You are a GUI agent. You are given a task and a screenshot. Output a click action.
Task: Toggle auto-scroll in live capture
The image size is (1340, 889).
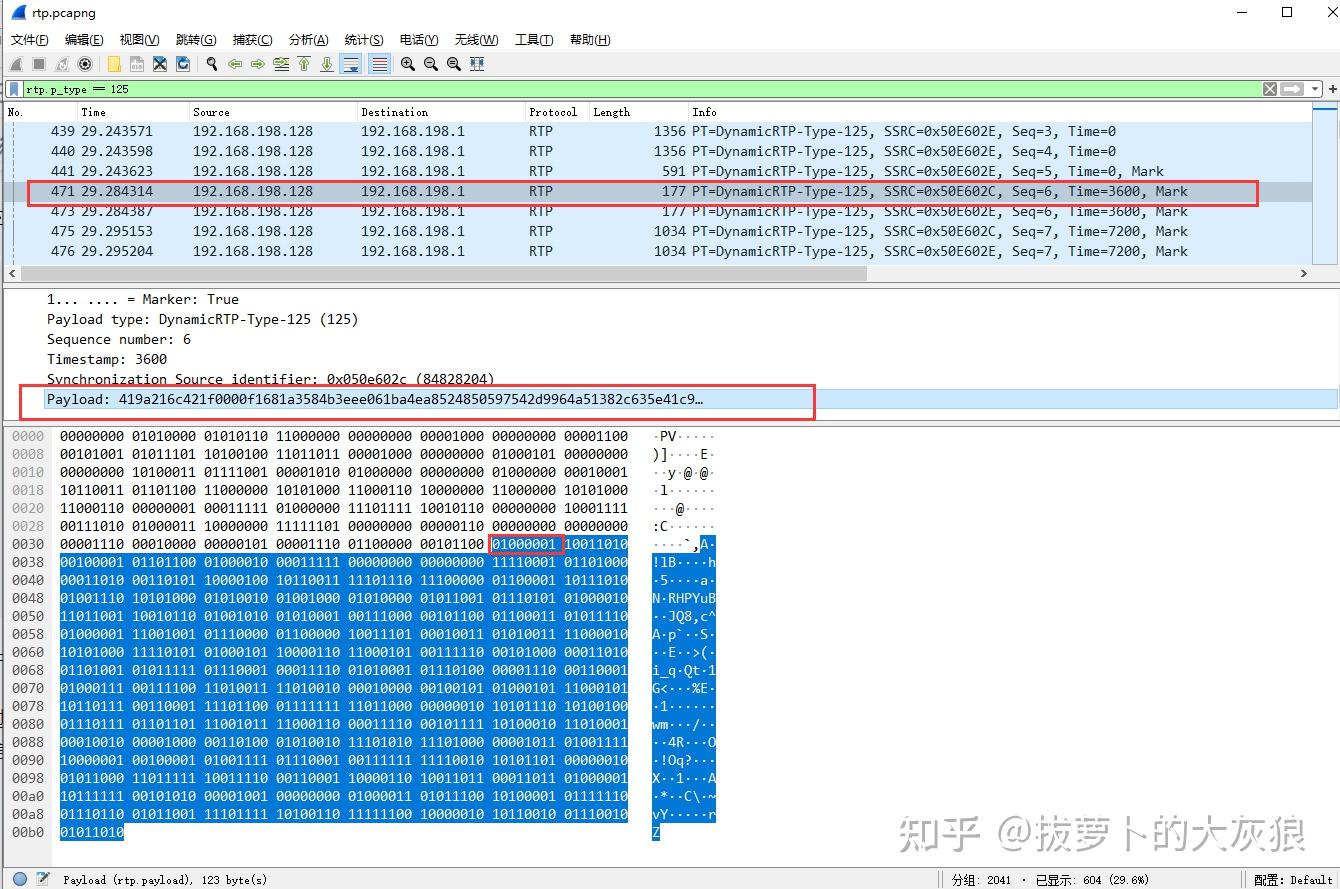(x=352, y=64)
